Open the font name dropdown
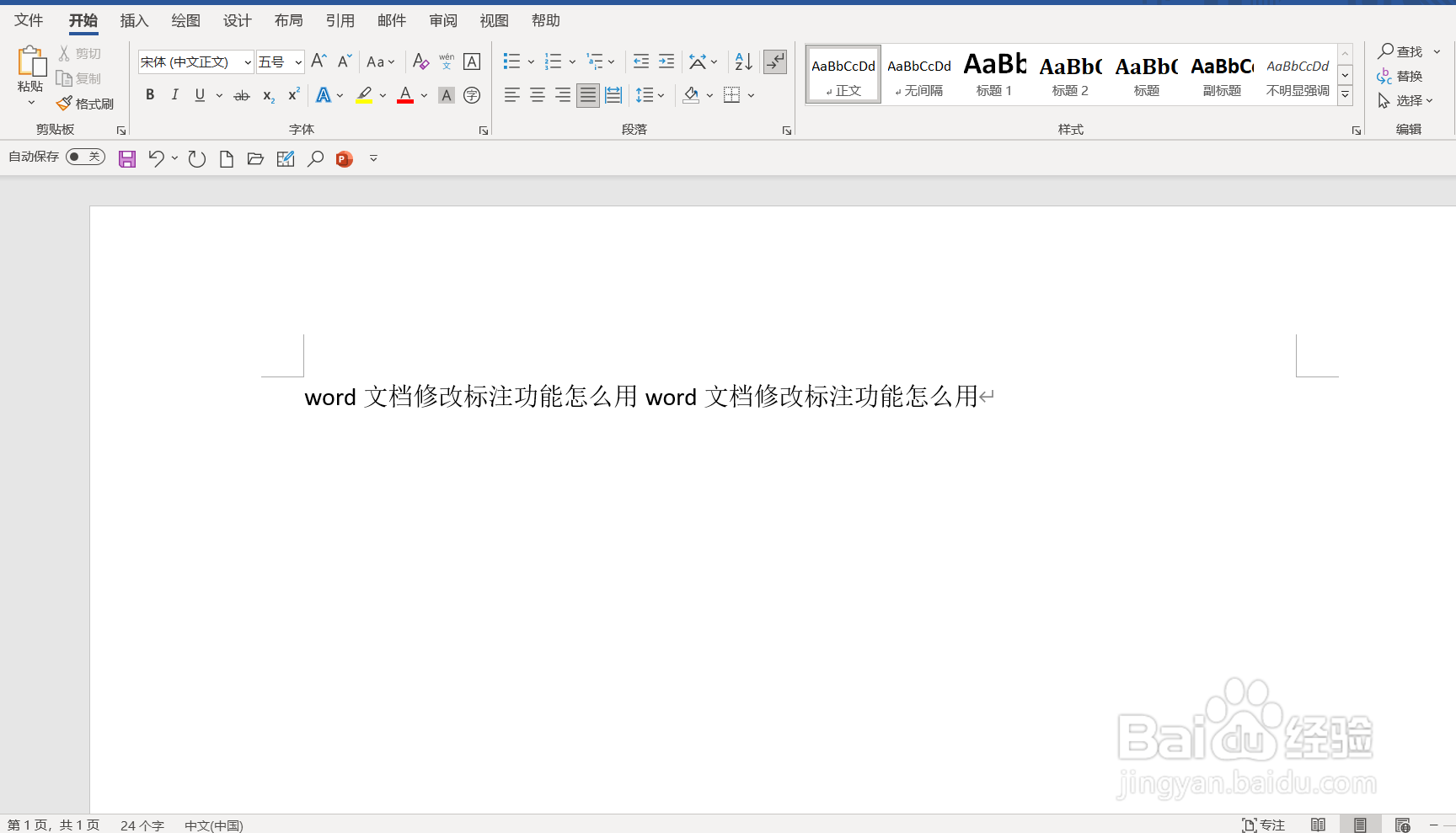The height and width of the screenshot is (833, 1456). pos(248,62)
